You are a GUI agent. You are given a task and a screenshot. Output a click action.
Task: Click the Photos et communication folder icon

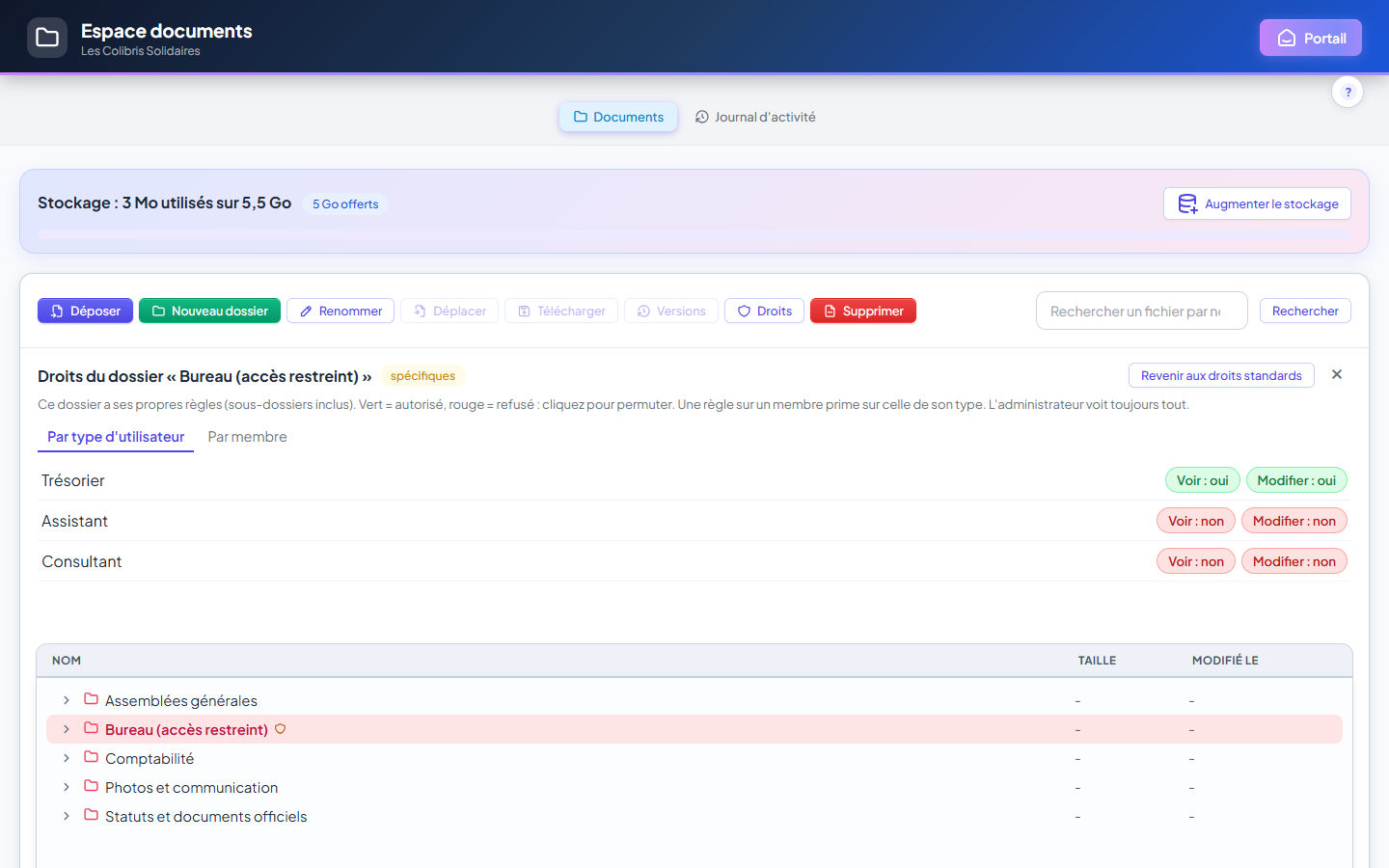[x=91, y=786]
